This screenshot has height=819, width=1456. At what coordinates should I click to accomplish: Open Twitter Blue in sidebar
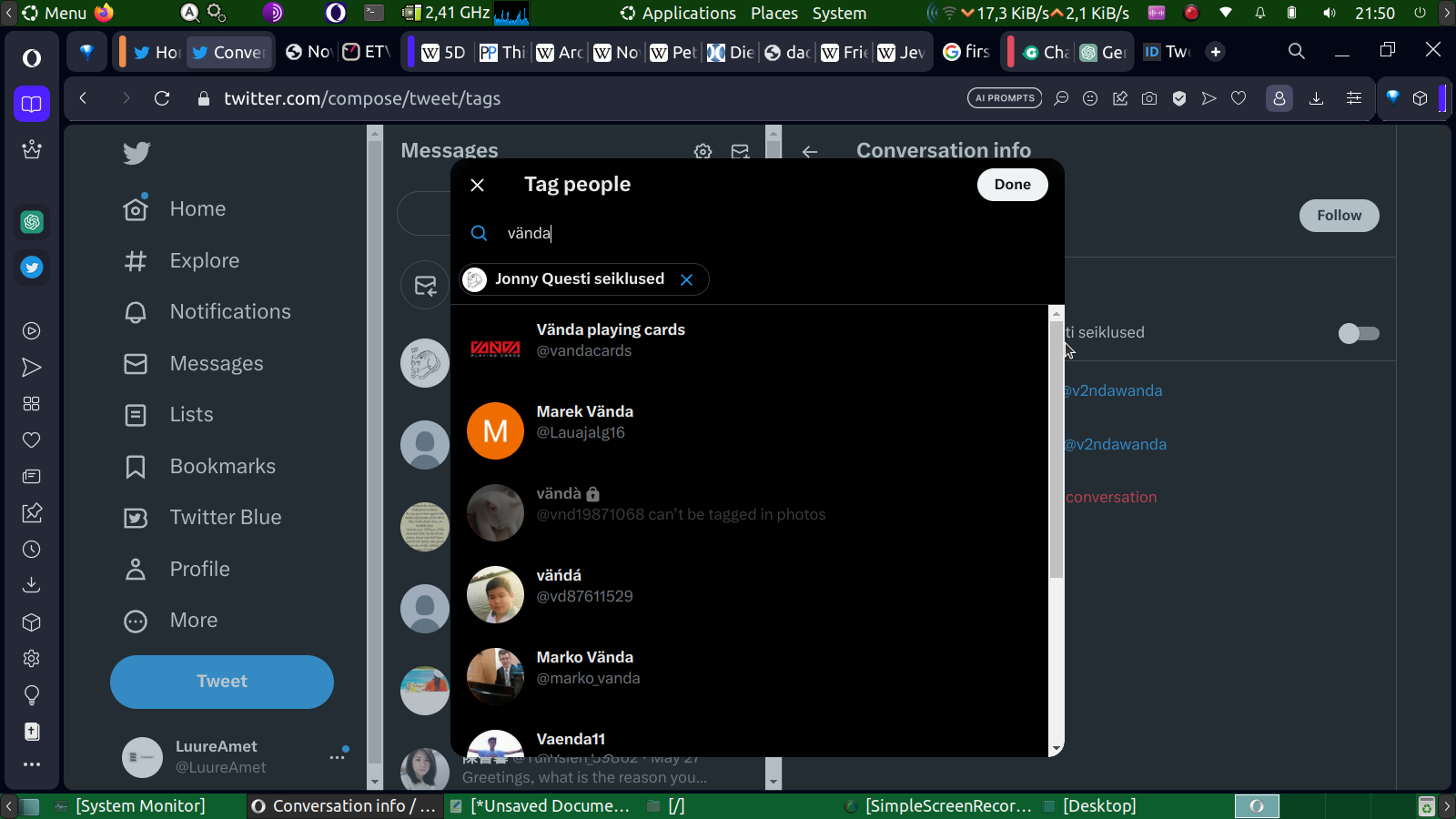coord(203,517)
